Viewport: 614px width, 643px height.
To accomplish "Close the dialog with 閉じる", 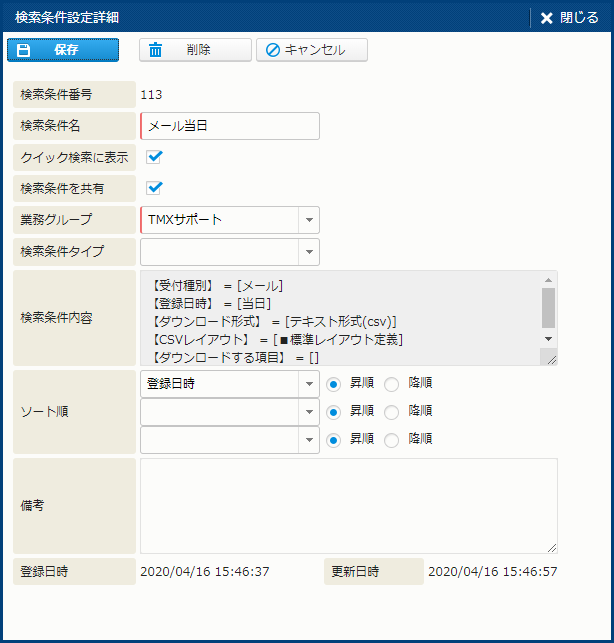I will pos(570,18).
